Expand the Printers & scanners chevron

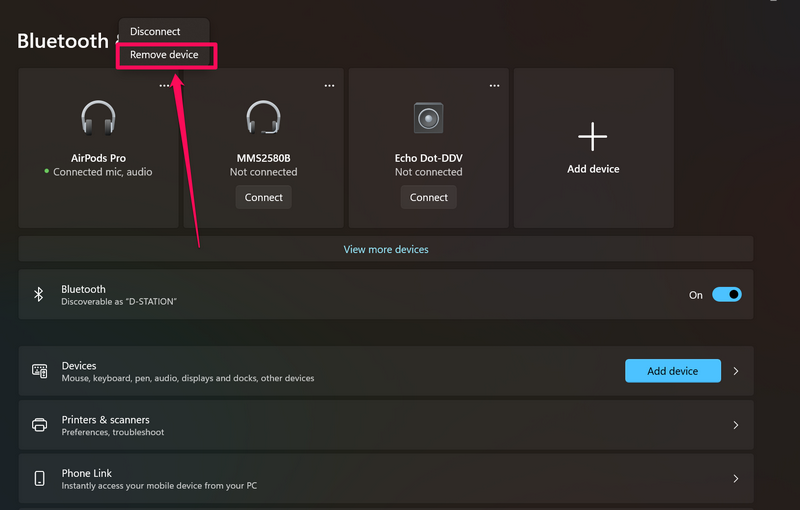click(736, 425)
